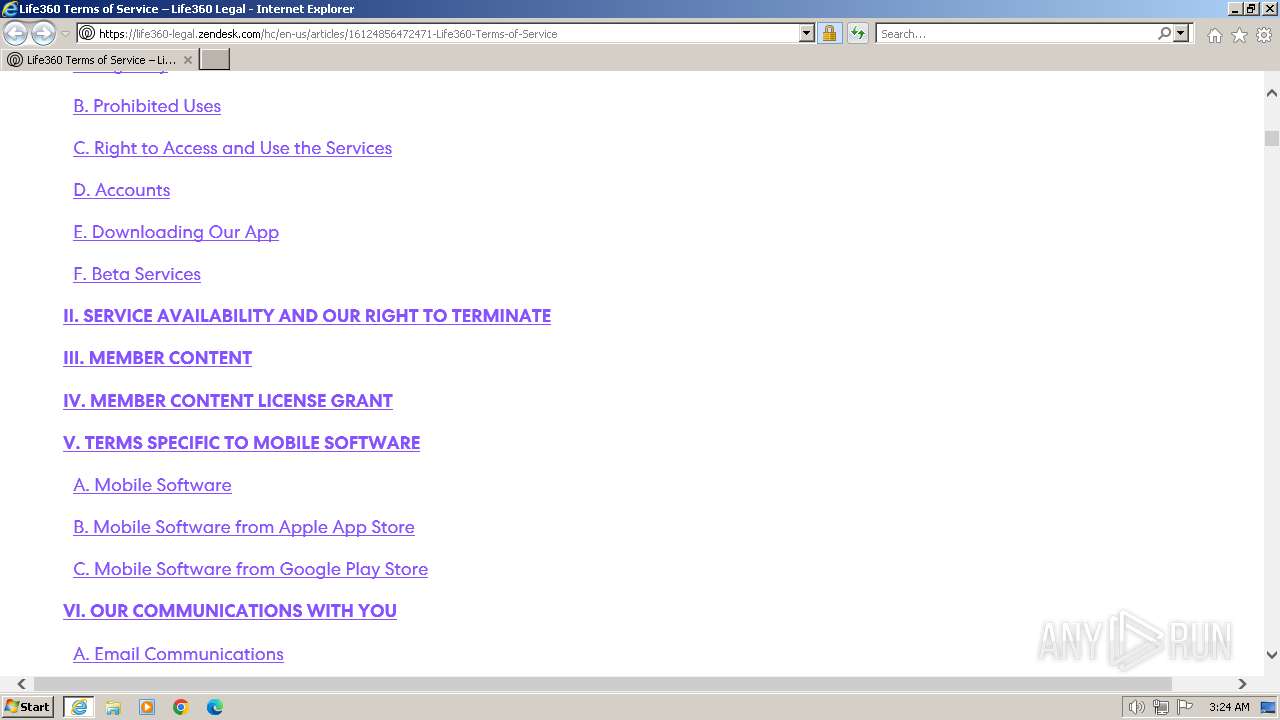The image size is (1280, 720).
Task: Open the A. Mobile Software link
Action: click(152, 485)
